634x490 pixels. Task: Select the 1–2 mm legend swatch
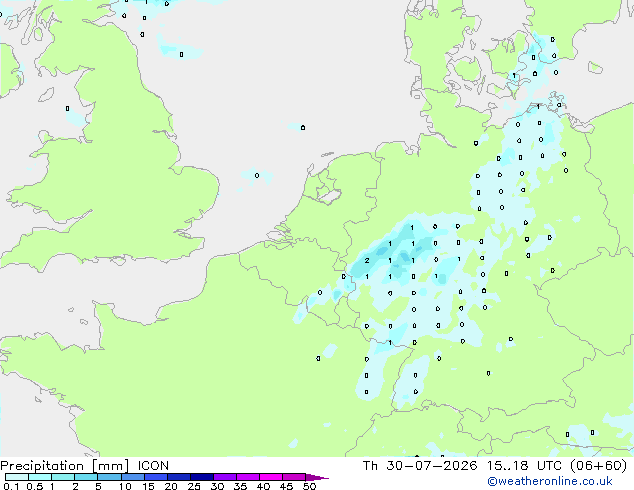(63, 477)
